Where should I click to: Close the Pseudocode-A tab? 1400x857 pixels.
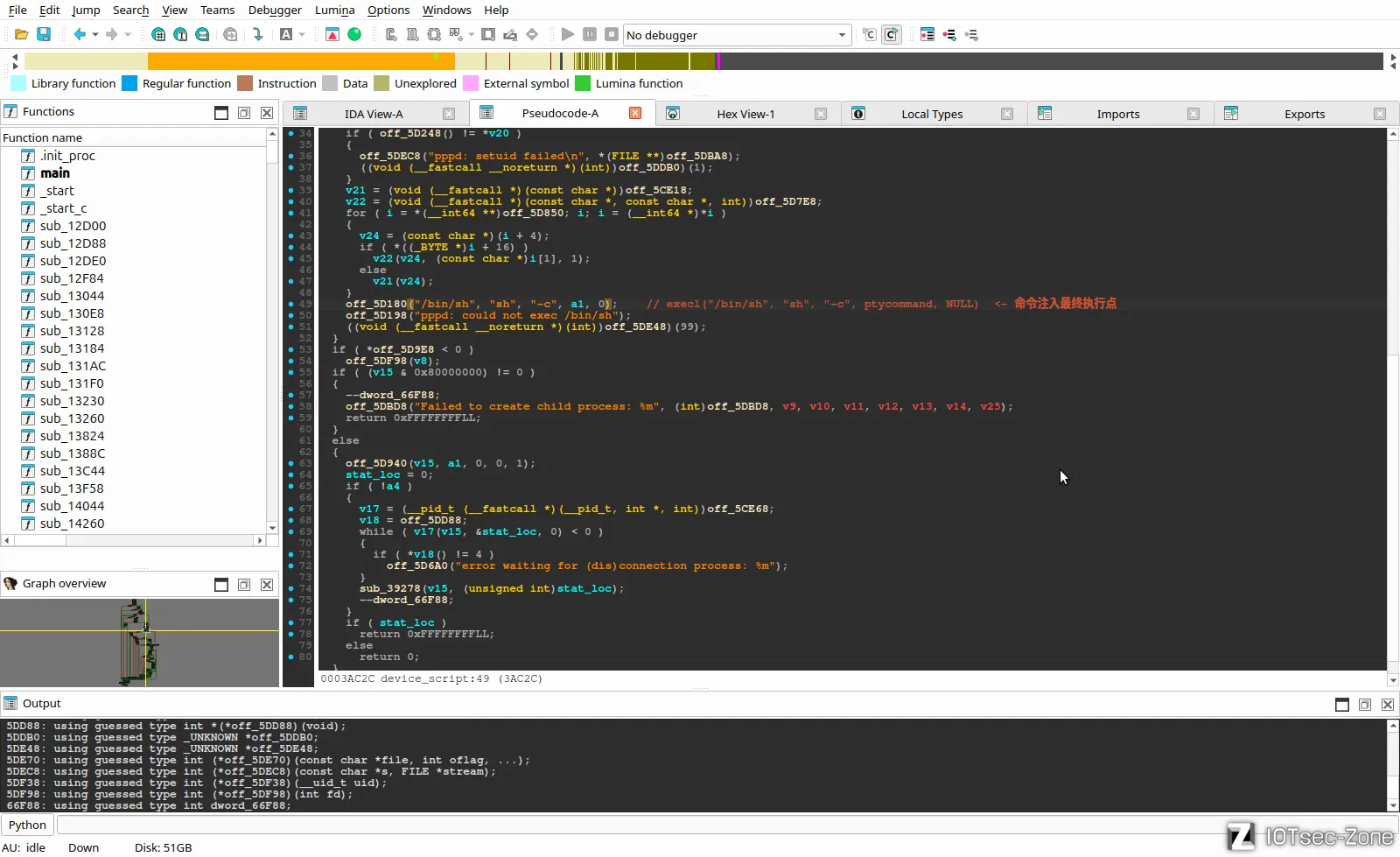pos(635,113)
